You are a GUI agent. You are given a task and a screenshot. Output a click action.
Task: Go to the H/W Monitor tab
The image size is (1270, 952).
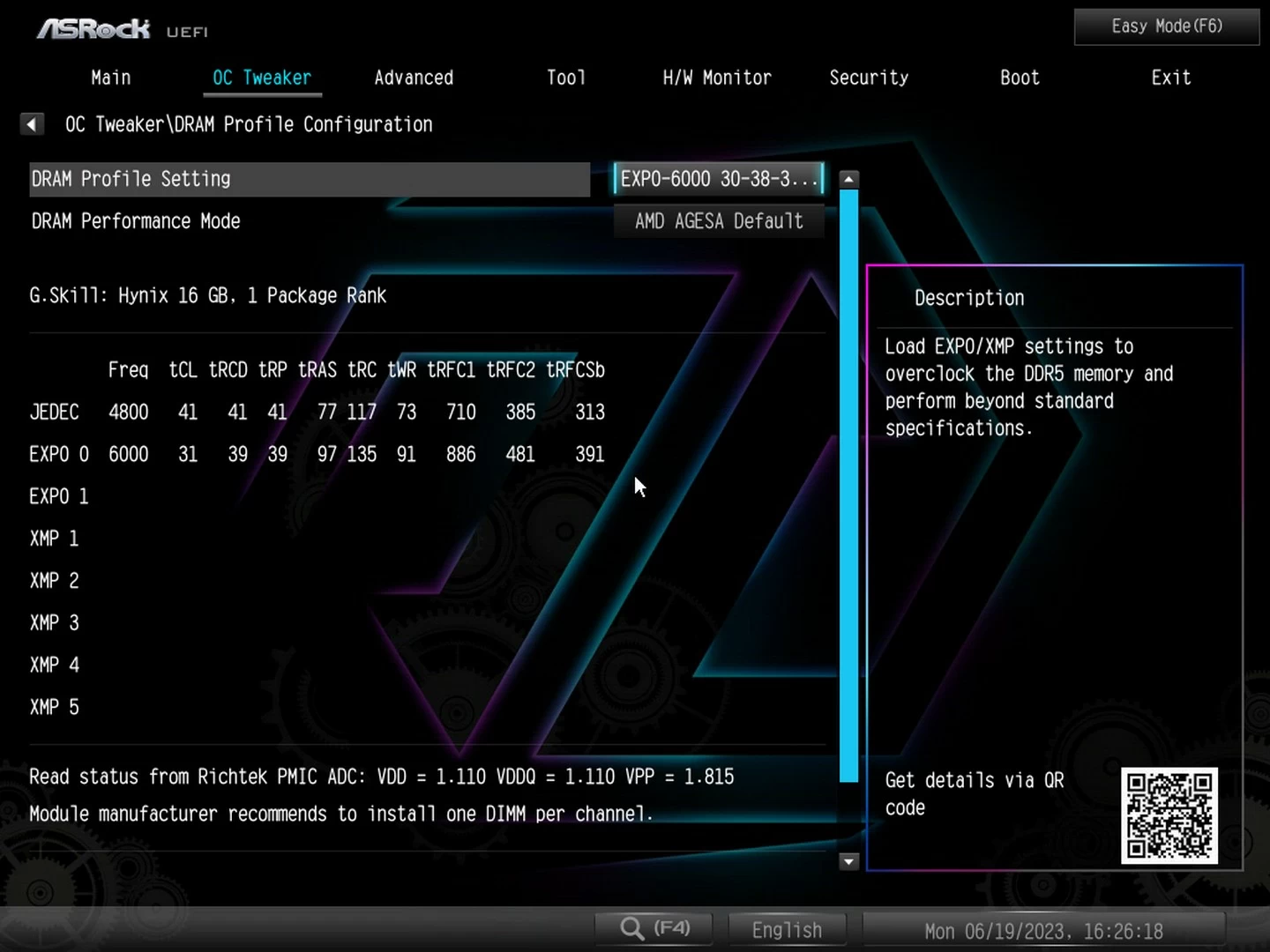717,78
